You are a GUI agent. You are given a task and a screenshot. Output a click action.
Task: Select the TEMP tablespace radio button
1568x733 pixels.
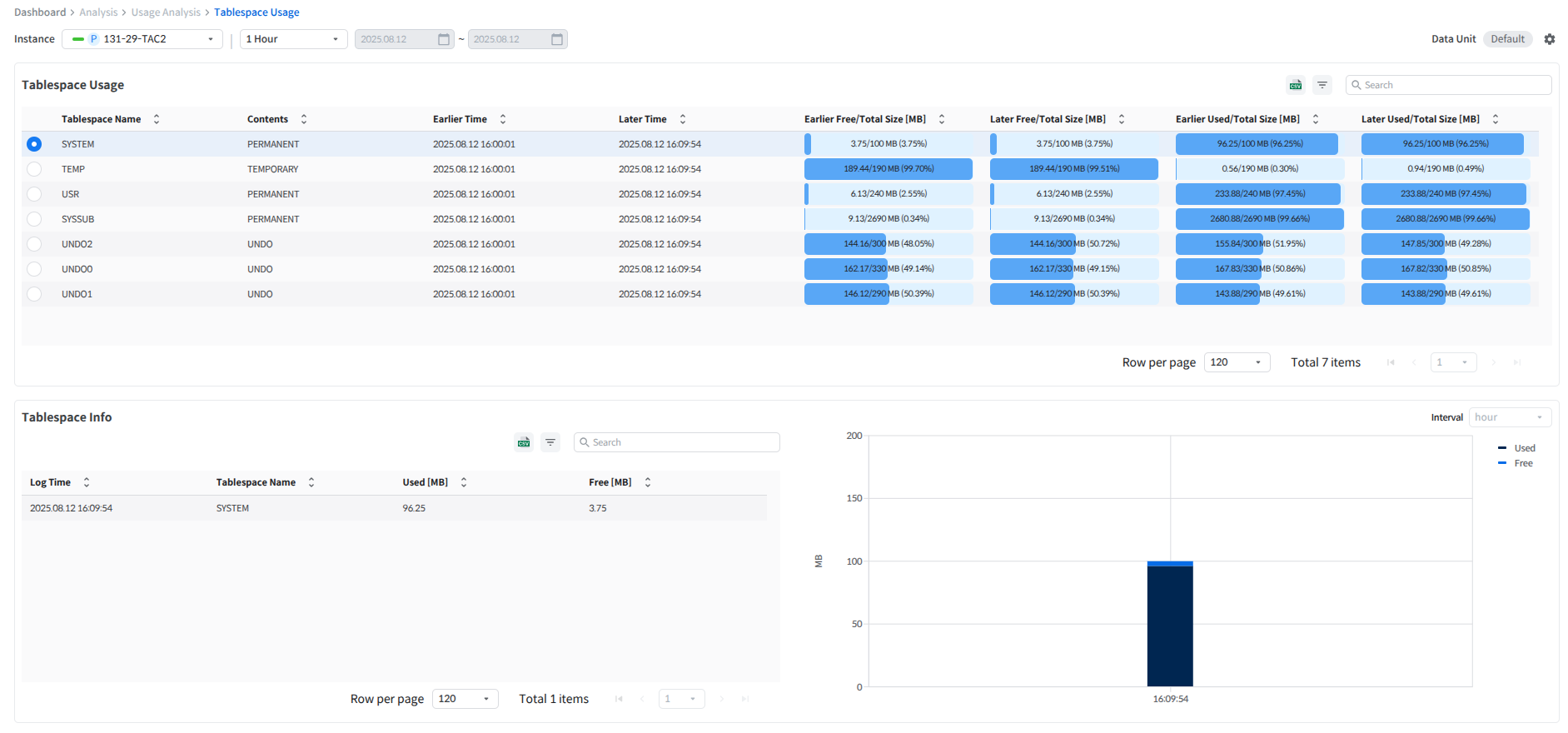[x=34, y=169]
